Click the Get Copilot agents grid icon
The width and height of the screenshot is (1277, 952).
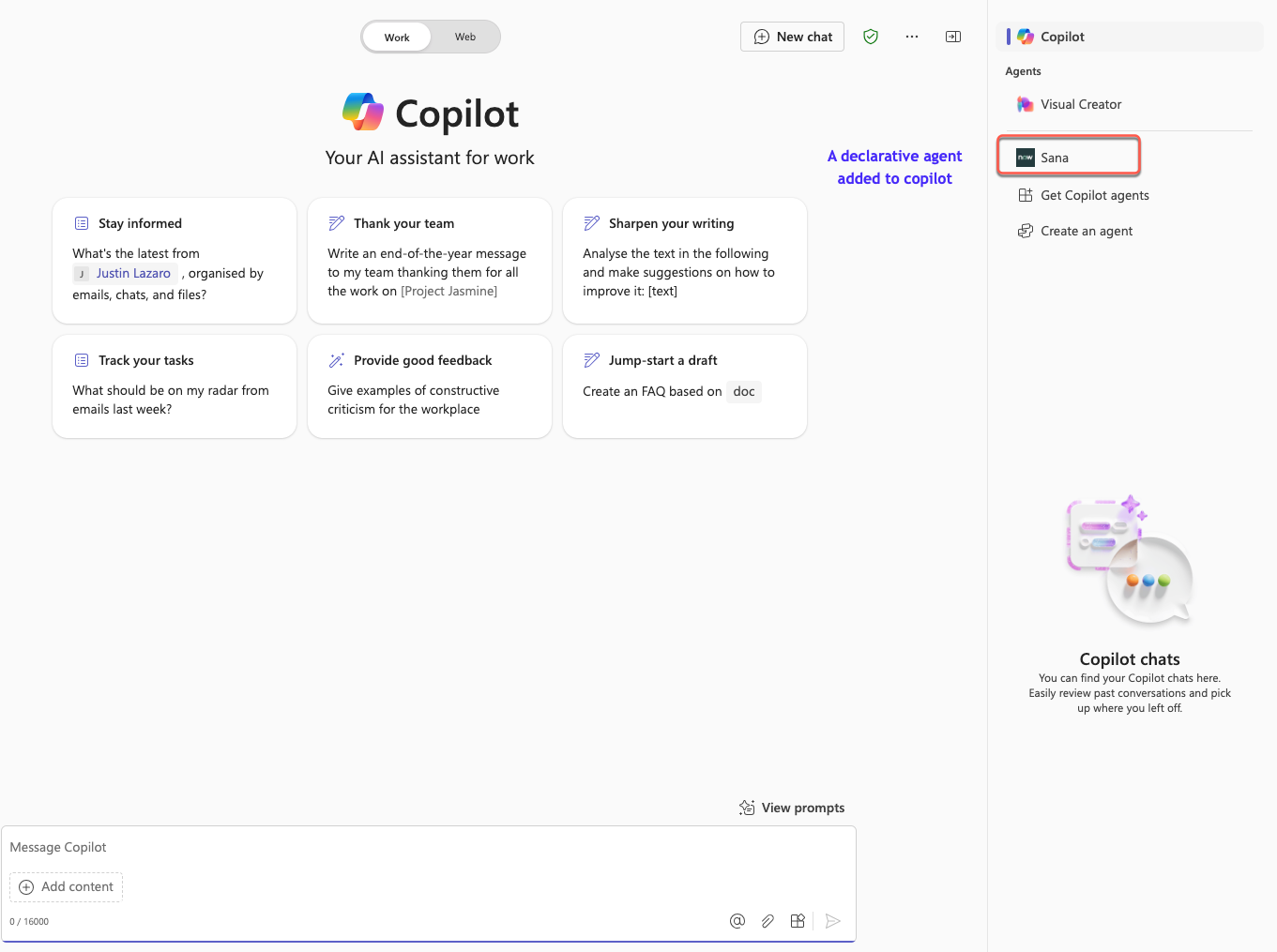click(x=1026, y=195)
